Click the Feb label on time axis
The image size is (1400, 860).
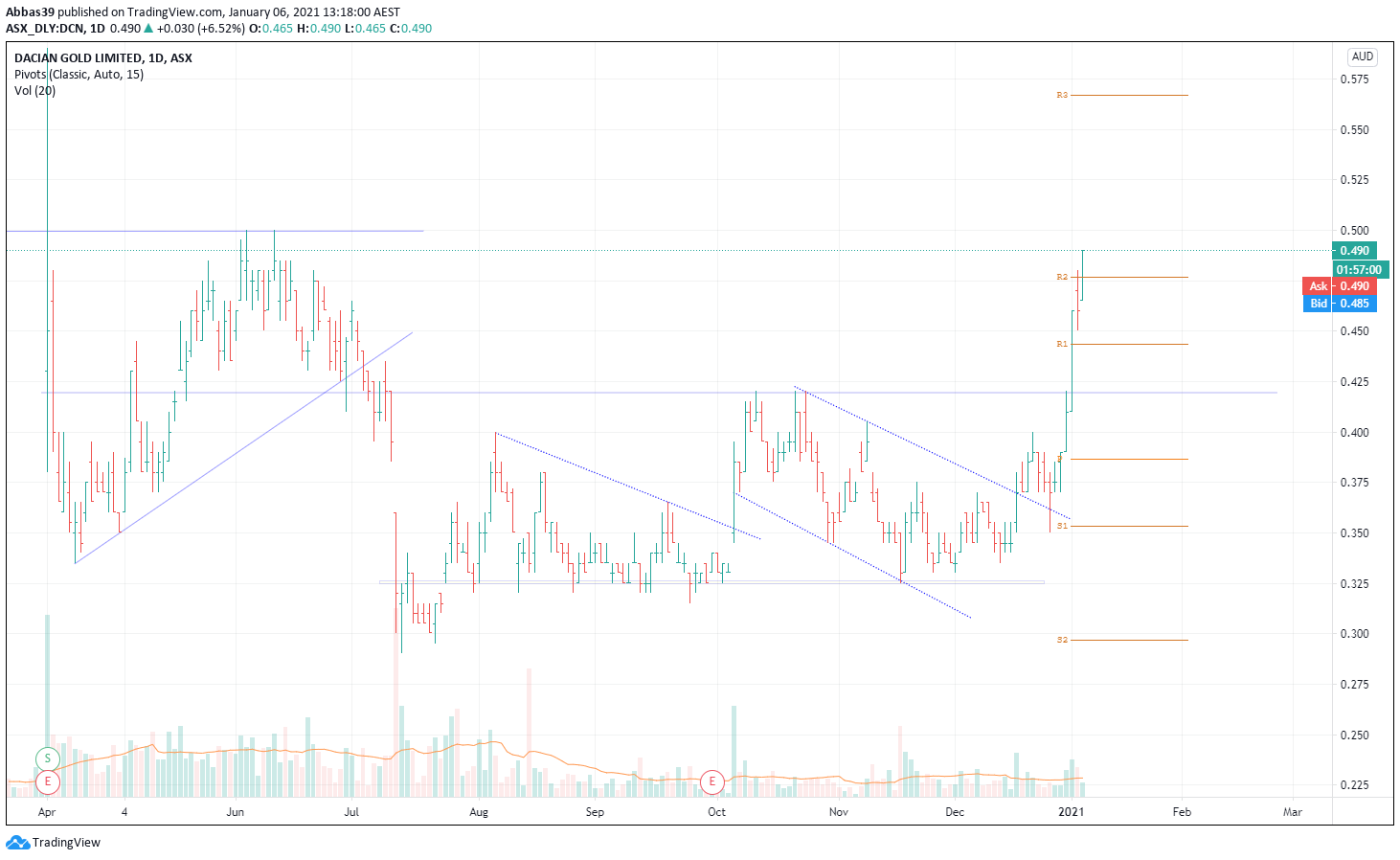pyautogui.click(x=1183, y=812)
